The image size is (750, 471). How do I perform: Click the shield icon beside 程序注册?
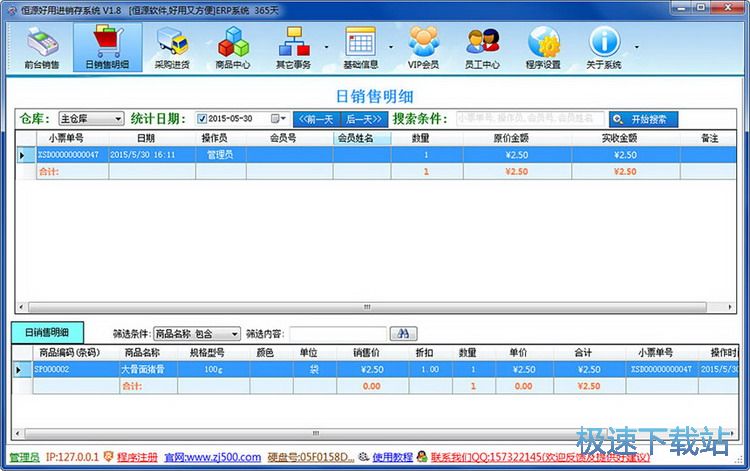click(109, 457)
